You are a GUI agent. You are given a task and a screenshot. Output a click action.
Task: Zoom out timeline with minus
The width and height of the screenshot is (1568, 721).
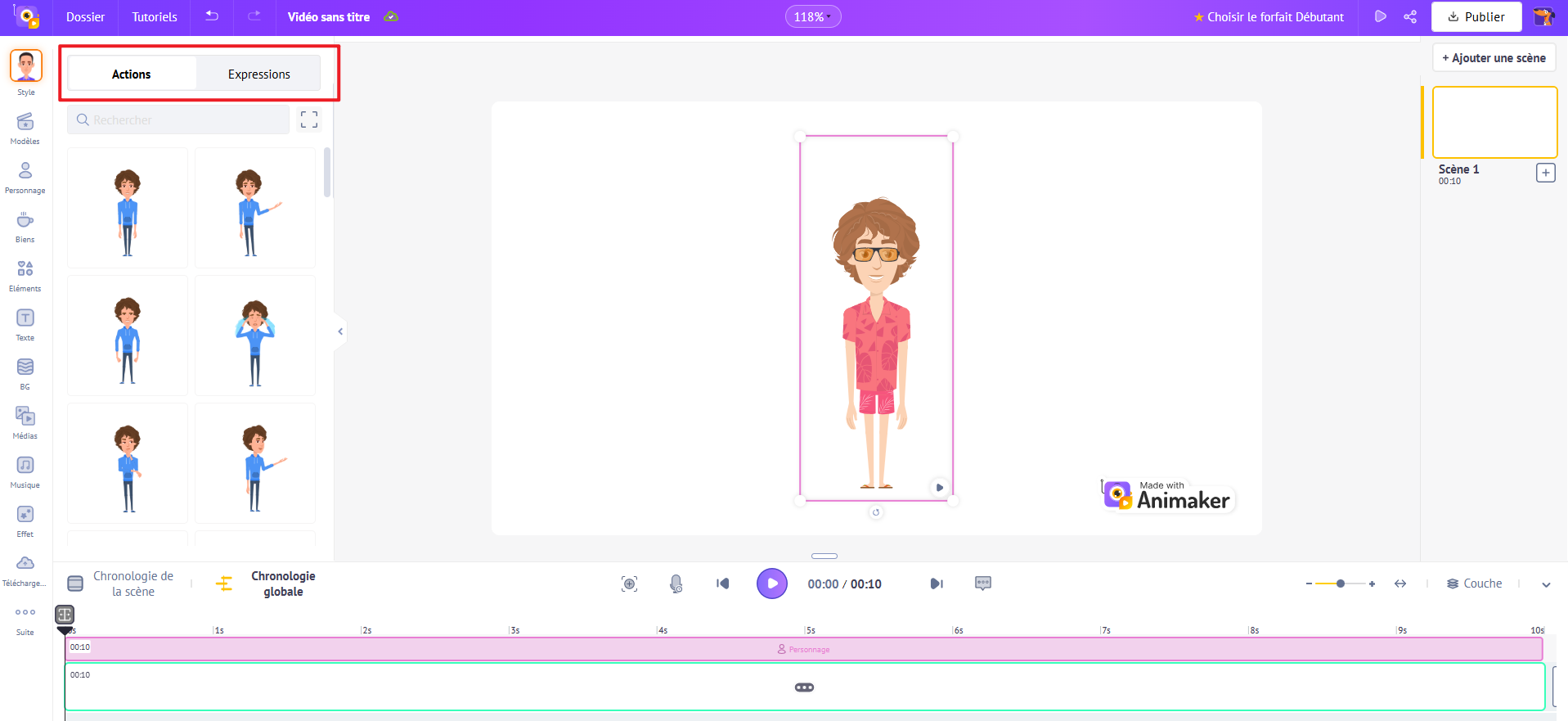[x=1310, y=584]
